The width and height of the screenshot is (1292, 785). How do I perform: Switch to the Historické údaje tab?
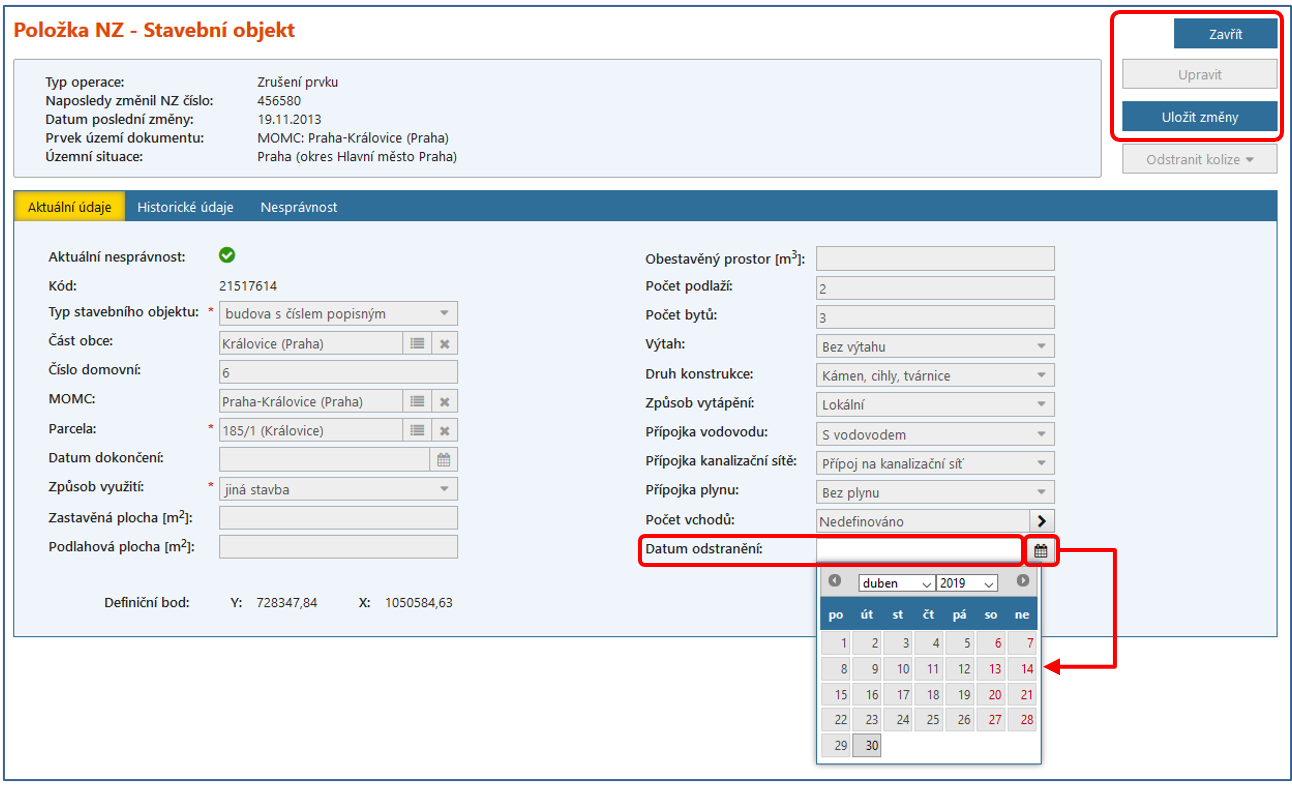tap(185, 207)
